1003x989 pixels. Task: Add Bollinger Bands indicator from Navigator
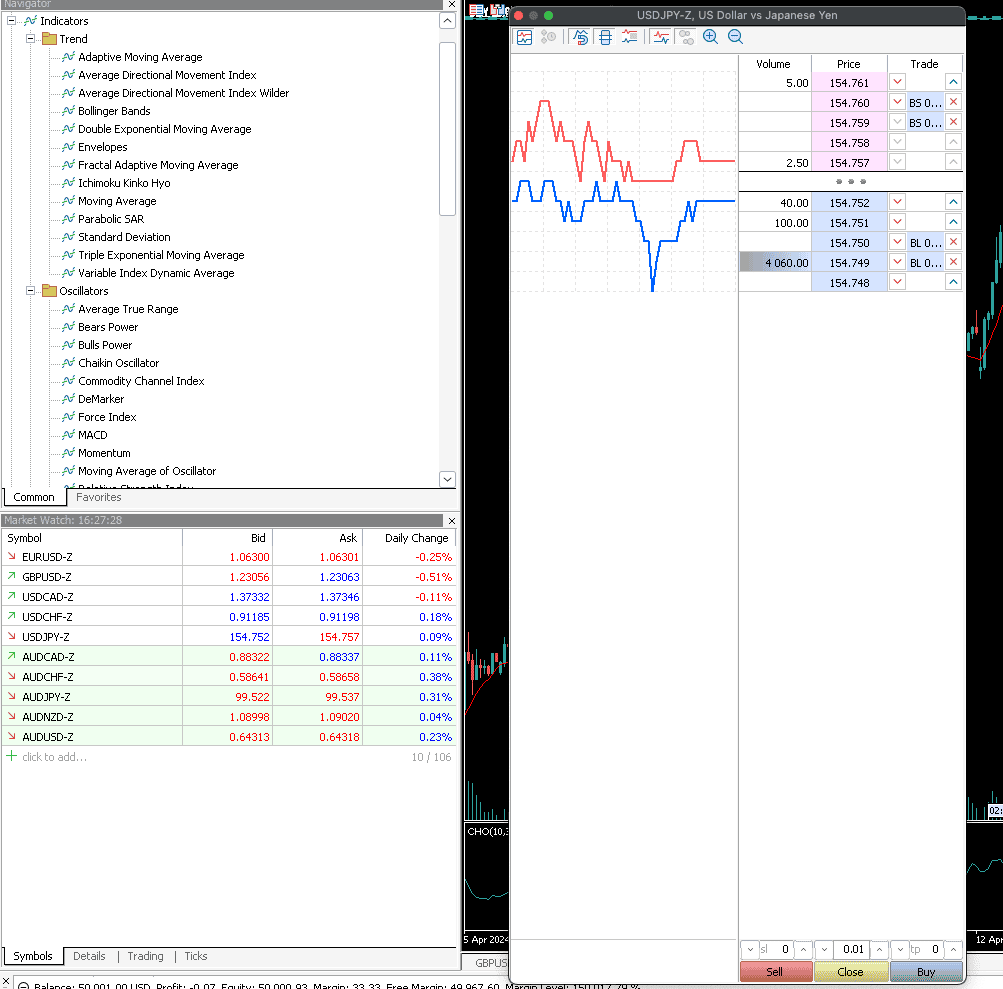point(114,111)
